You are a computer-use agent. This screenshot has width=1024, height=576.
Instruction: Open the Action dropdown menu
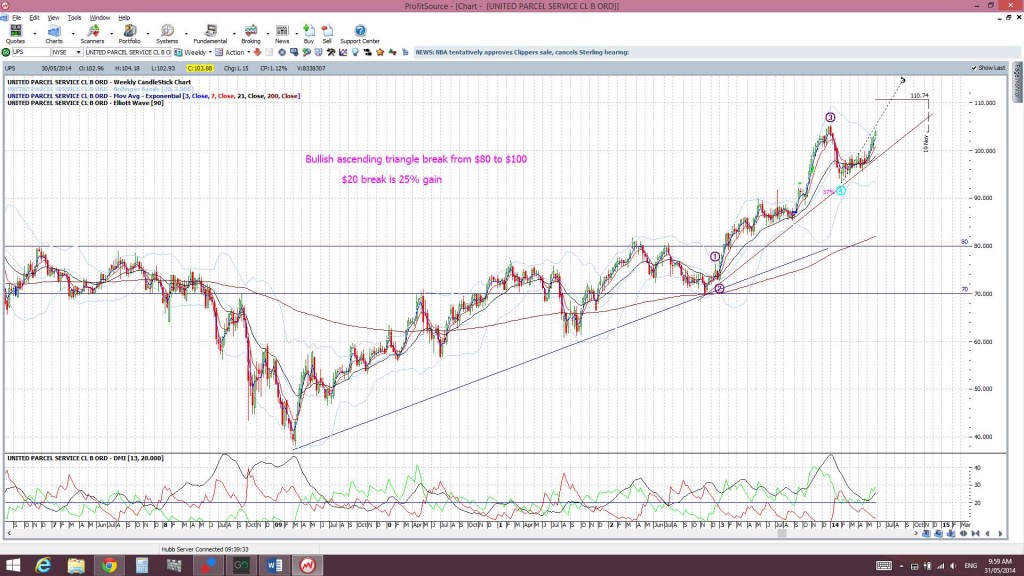tap(248, 52)
